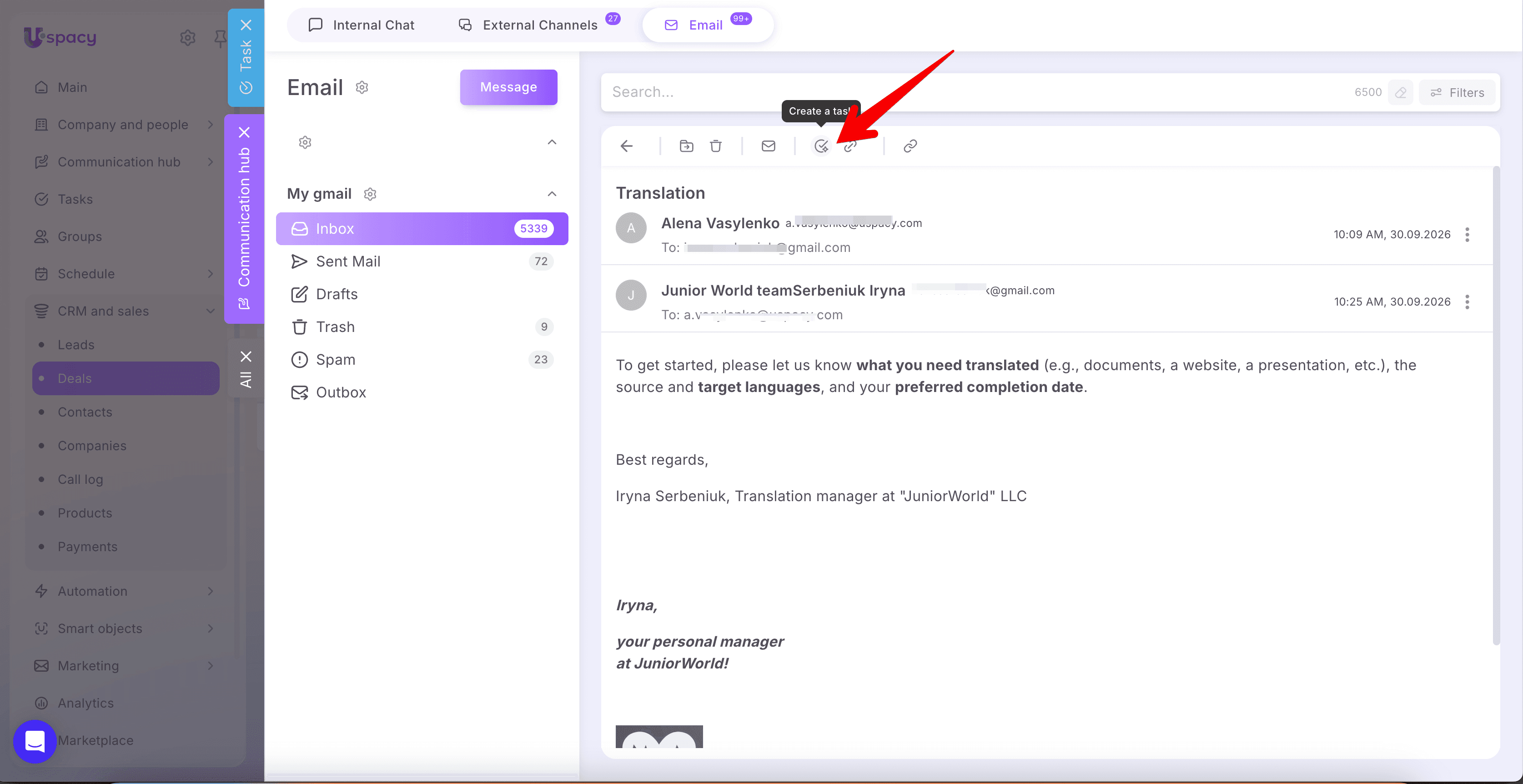Viewport: 1523px width, 784px height.
Task: Open options for Junior World team message
Action: tap(1467, 302)
